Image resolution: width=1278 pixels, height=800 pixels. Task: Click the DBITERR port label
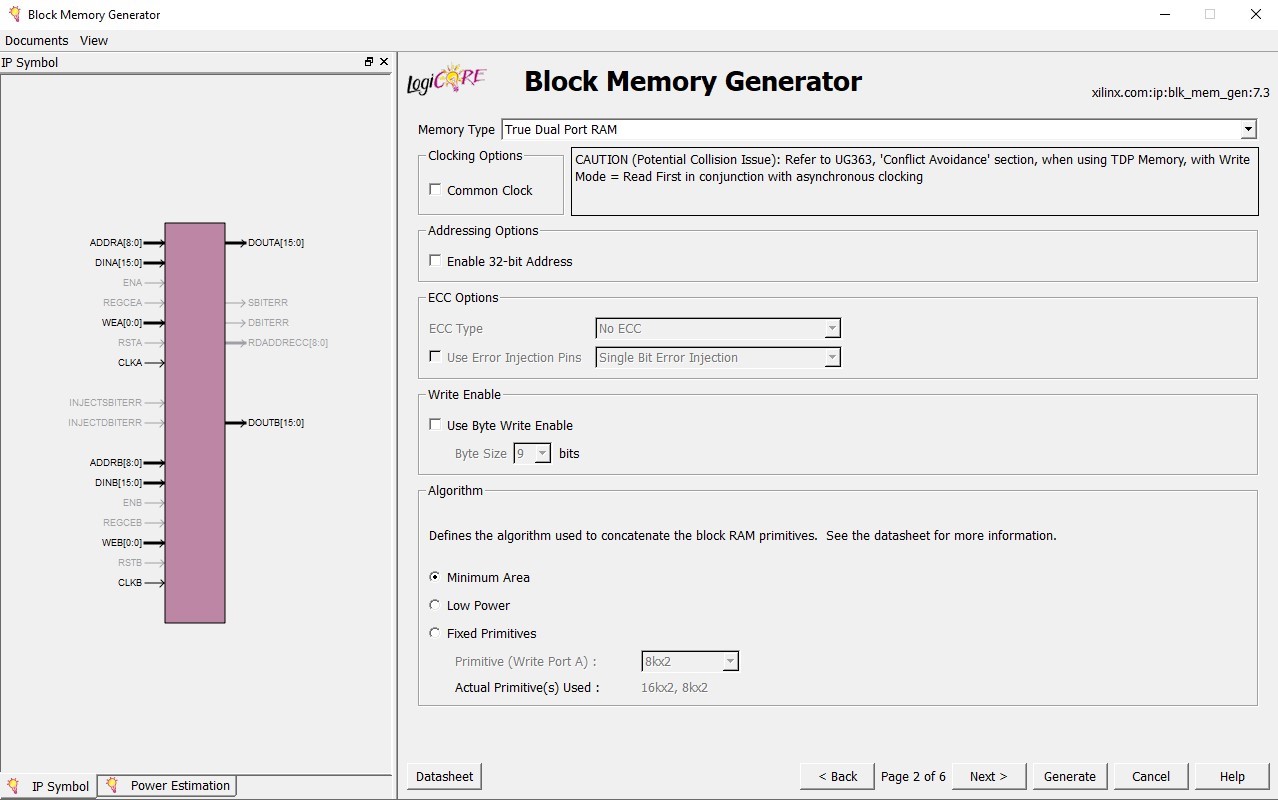pyautogui.click(x=268, y=323)
